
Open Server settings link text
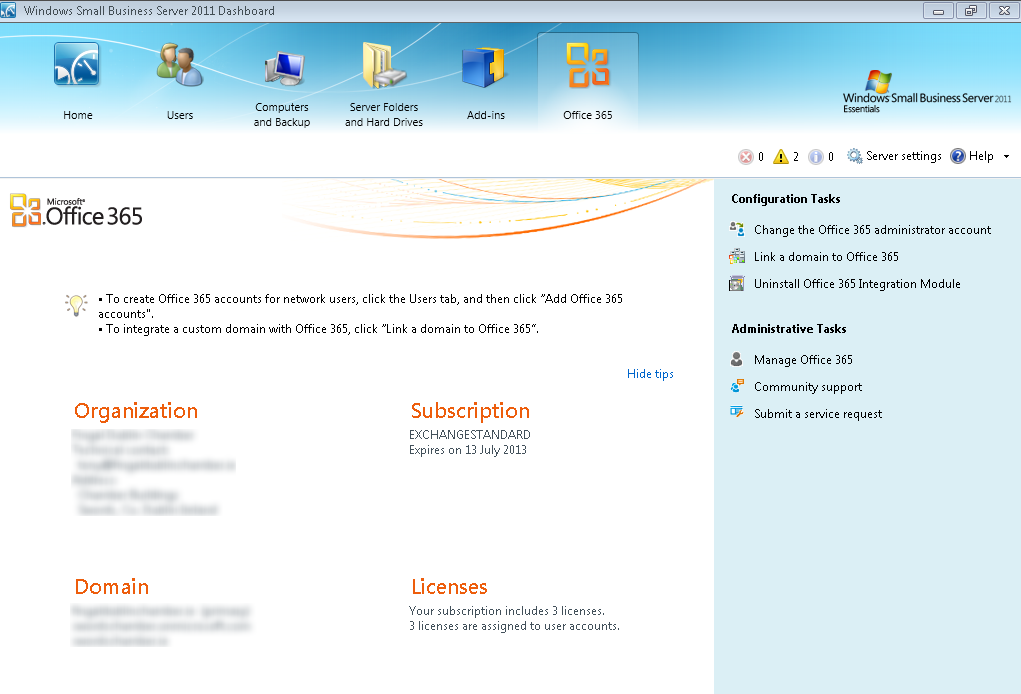pos(903,156)
